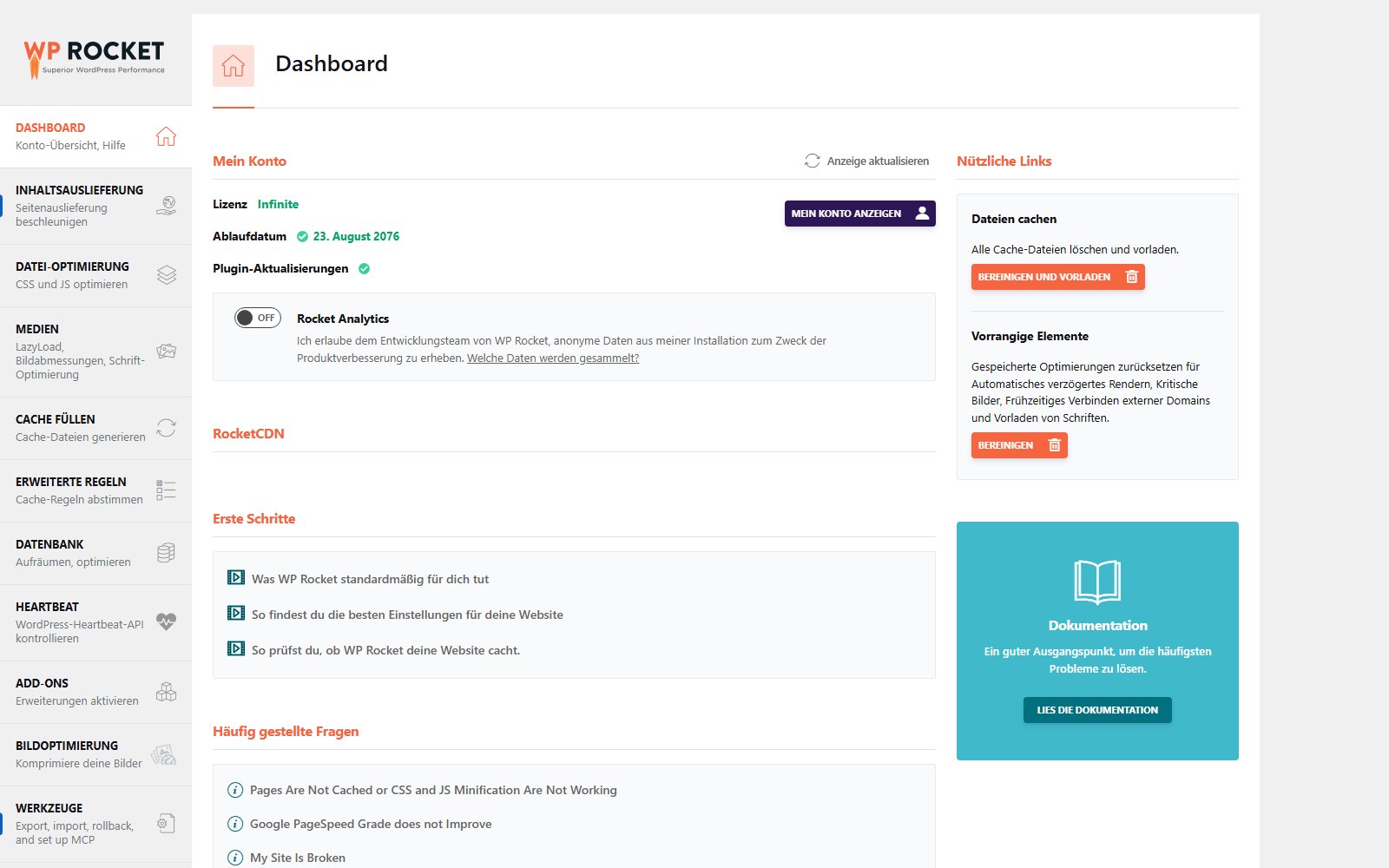1389x868 pixels.
Task: Select Add-ons in the sidebar
Action: pos(95,692)
